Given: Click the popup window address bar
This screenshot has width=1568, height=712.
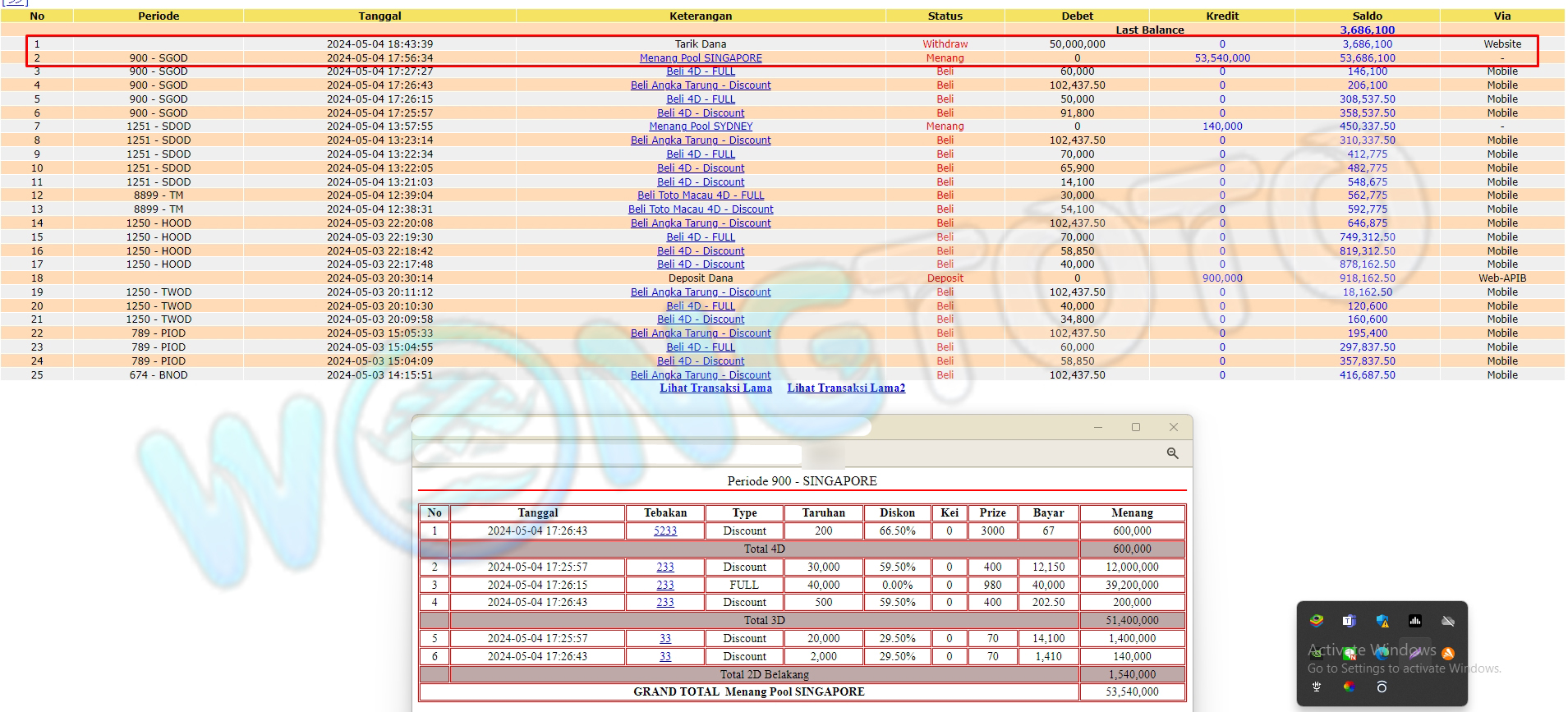Looking at the screenshot, I should coord(608,453).
